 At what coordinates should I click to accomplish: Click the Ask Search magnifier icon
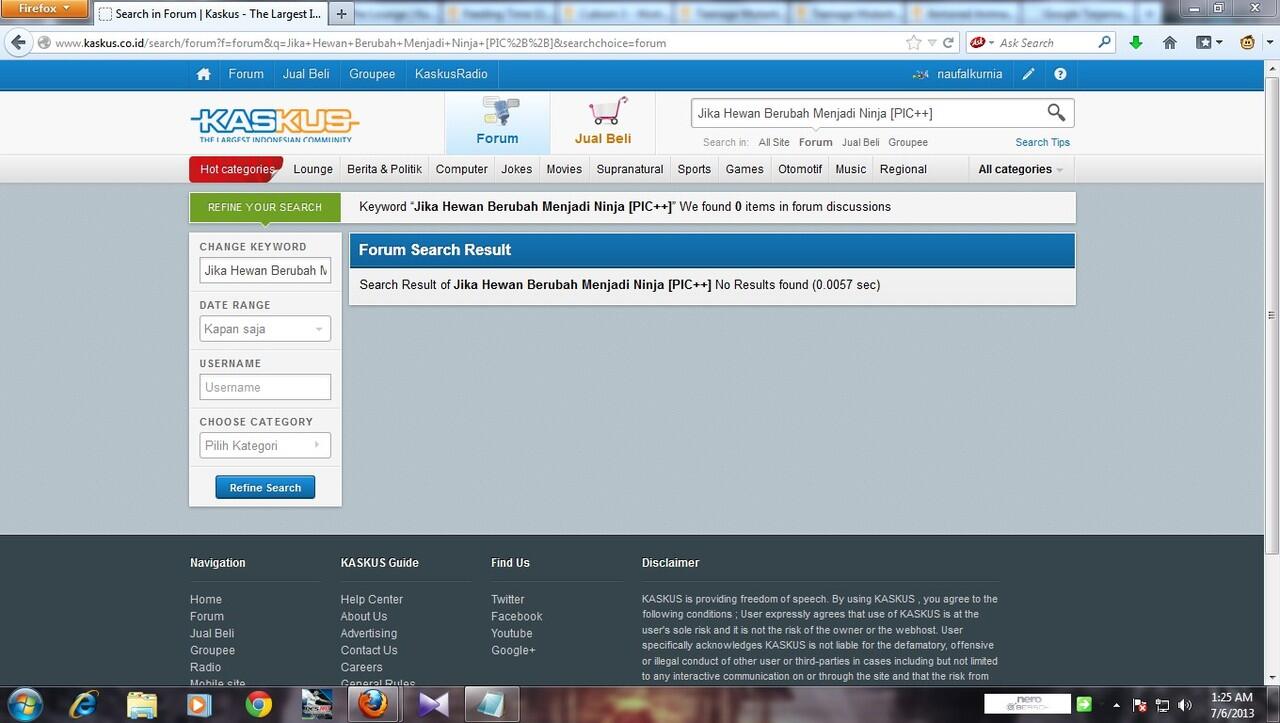(x=1104, y=42)
